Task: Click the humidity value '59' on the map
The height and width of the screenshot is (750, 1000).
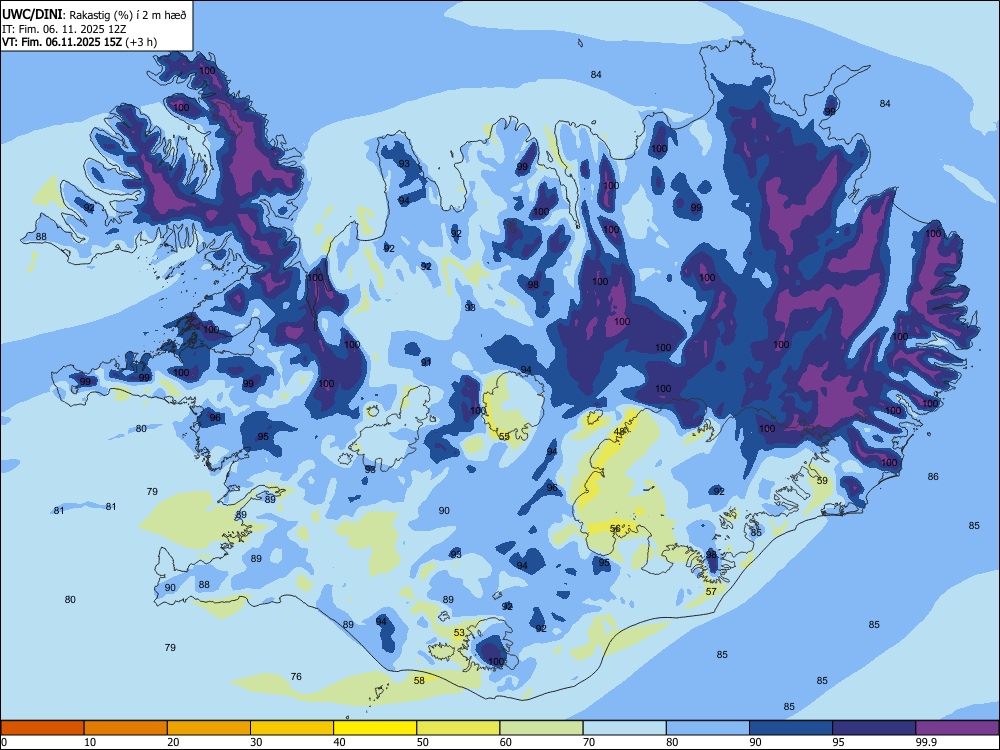Action: pos(822,480)
